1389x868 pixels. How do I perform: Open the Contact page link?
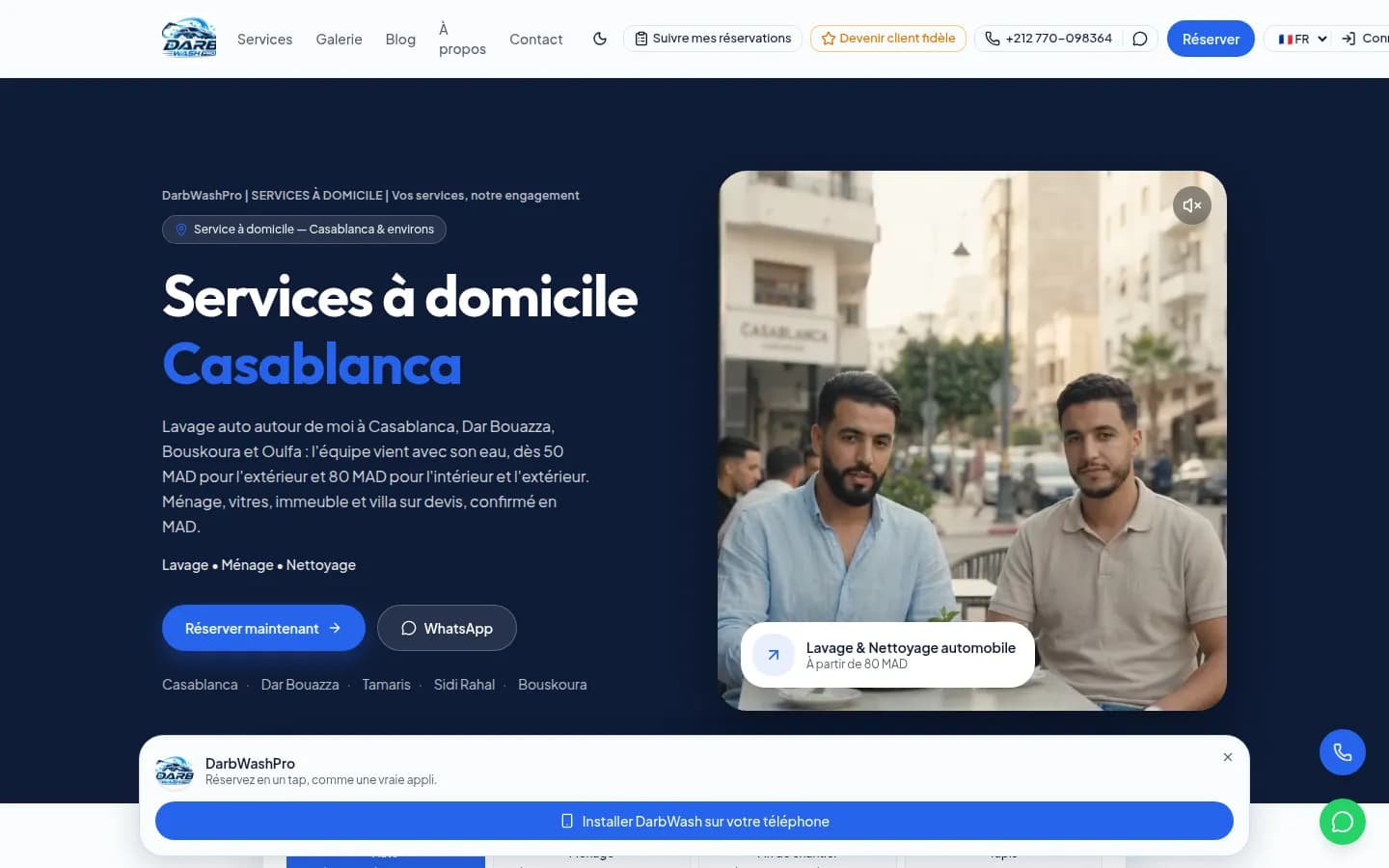(x=535, y=40)
